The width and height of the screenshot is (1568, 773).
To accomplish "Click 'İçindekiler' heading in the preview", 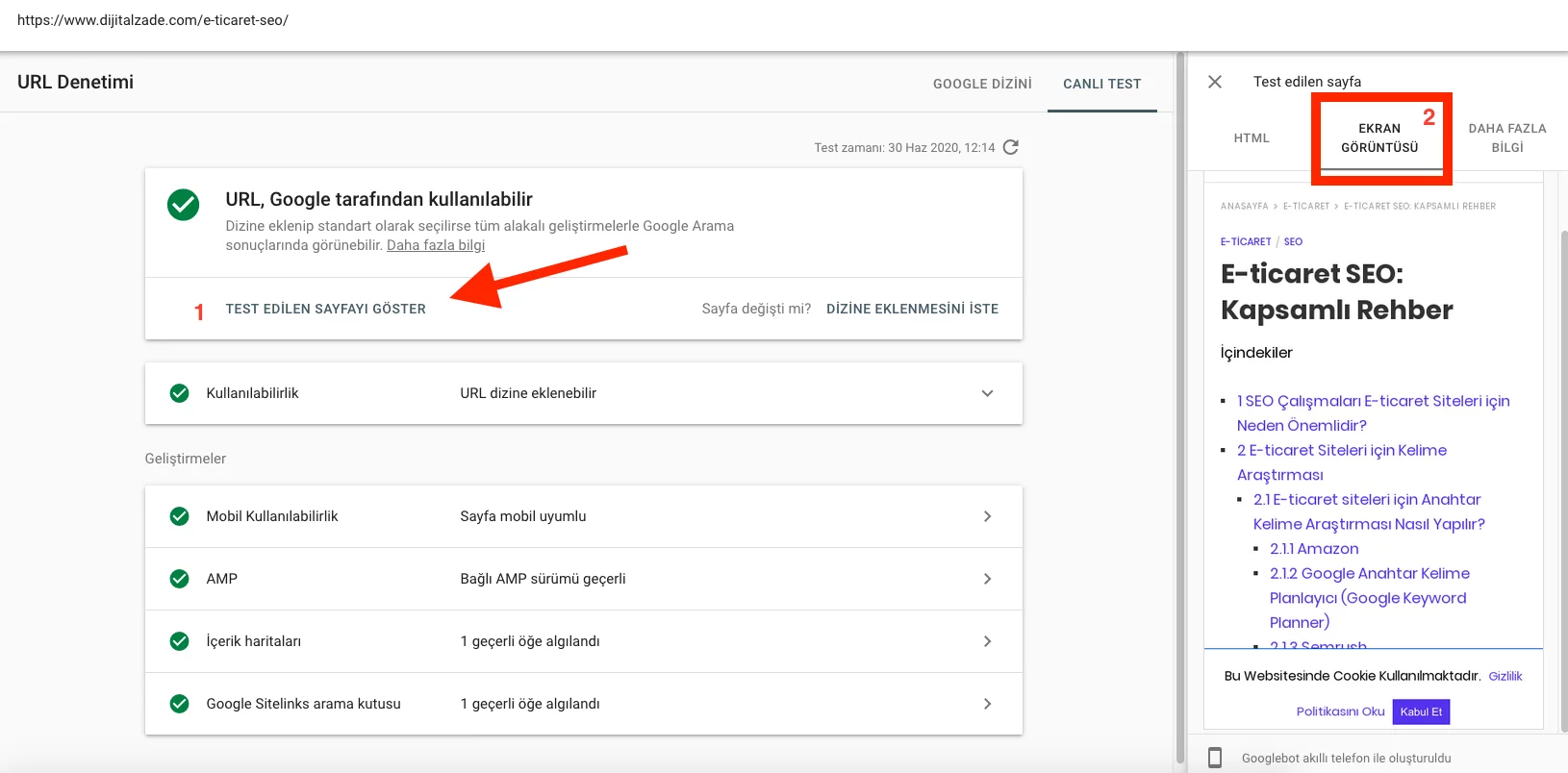I will click(1256, 353).
